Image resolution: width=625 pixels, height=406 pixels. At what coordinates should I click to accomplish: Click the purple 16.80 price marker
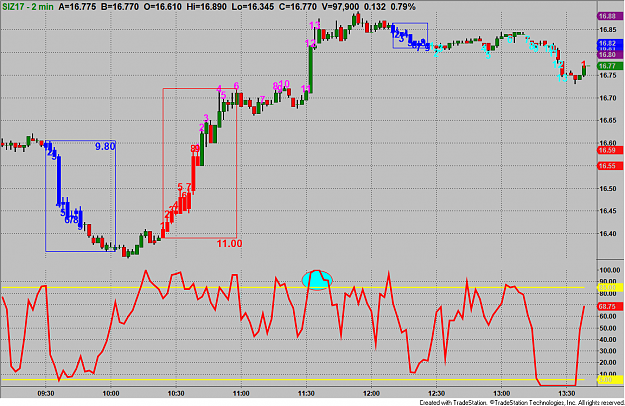[x=610, y=55]
